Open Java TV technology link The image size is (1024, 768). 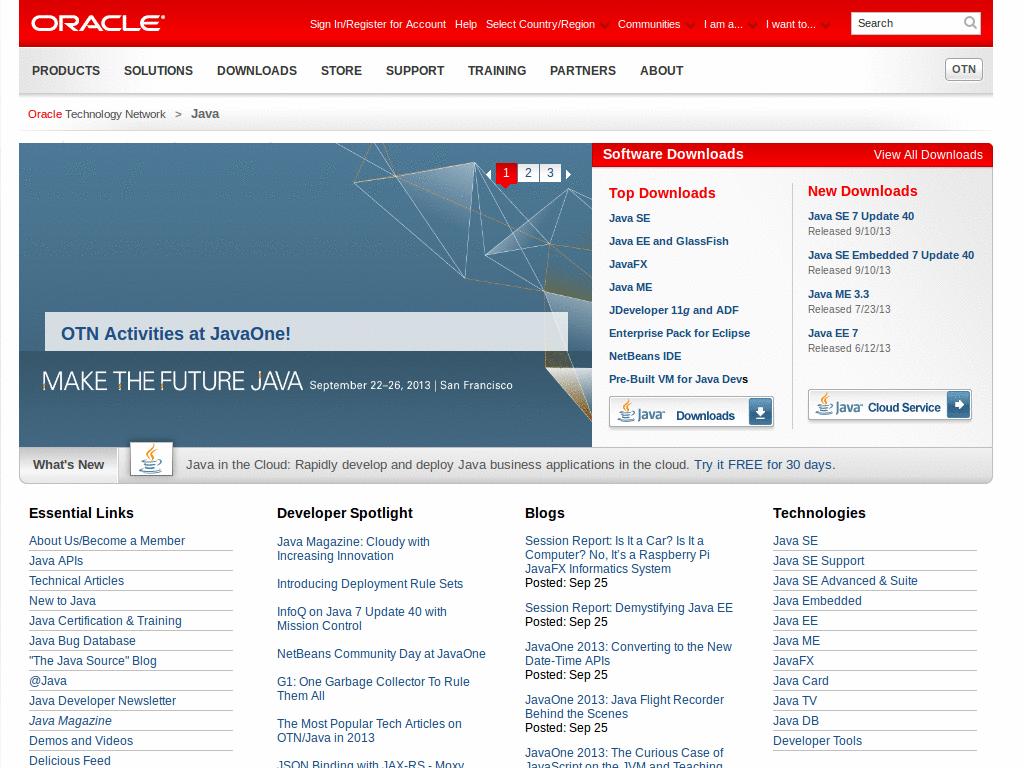795,701
